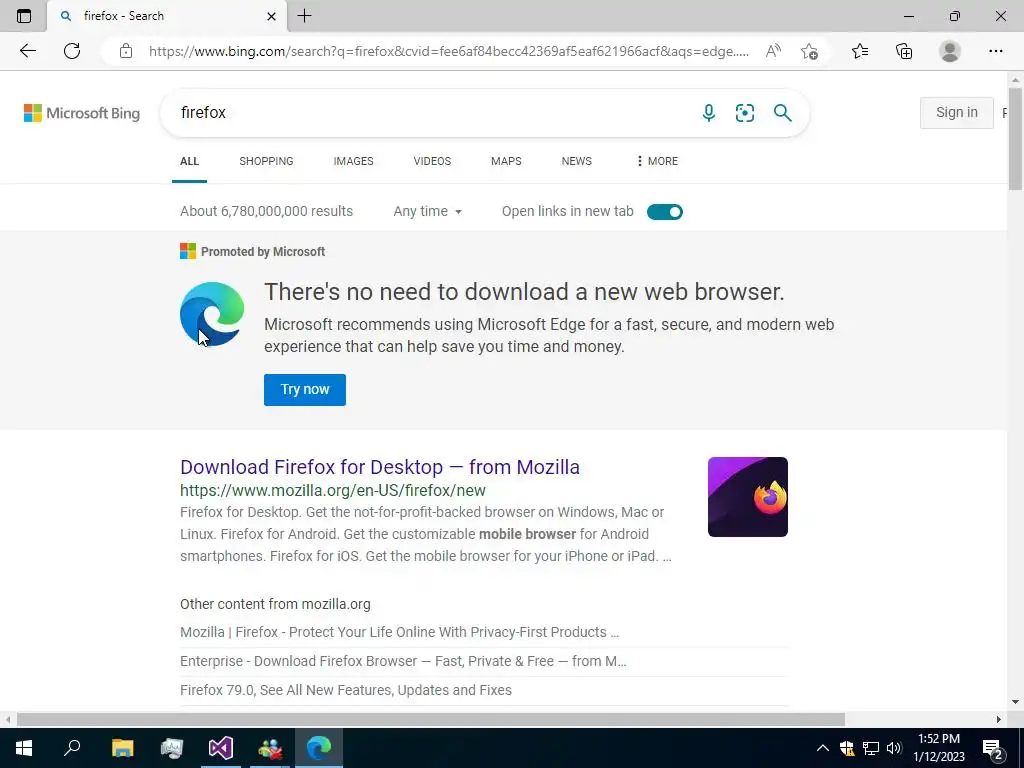The width and height of the screenshot is (1024, 768).
Task: Open File Explorer from taskbar
Action: coord(122,748)
